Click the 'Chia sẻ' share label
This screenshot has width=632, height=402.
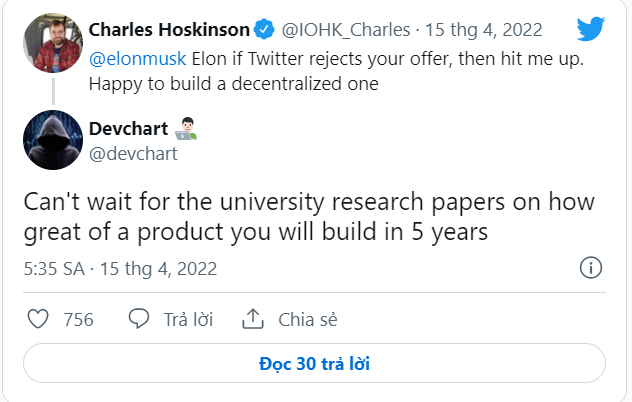[x=308, y=320]
